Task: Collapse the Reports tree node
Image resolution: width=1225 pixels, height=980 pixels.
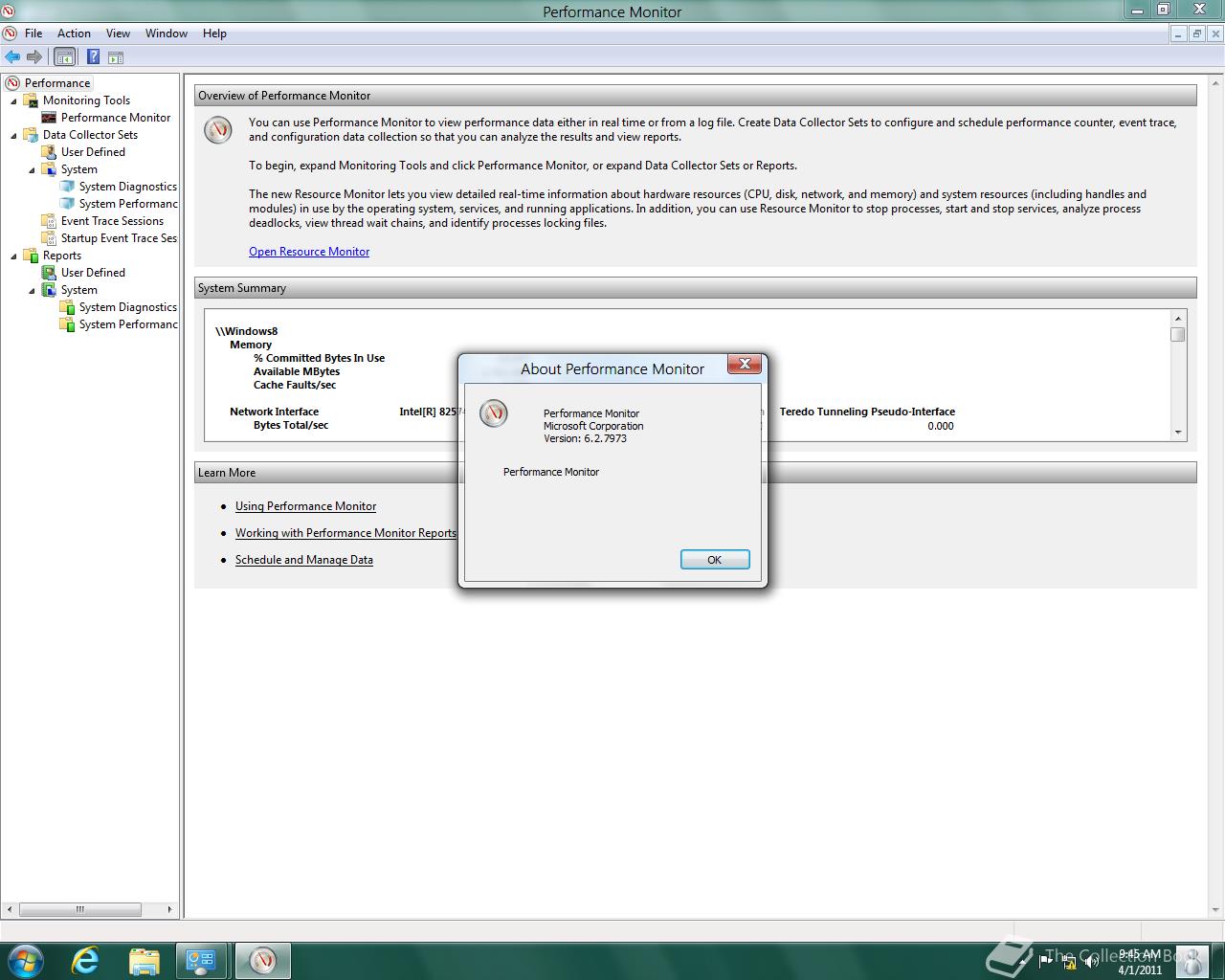Action: [x=13, y=256]
